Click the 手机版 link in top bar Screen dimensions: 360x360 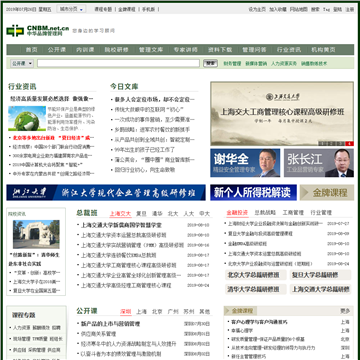point(148,9)
